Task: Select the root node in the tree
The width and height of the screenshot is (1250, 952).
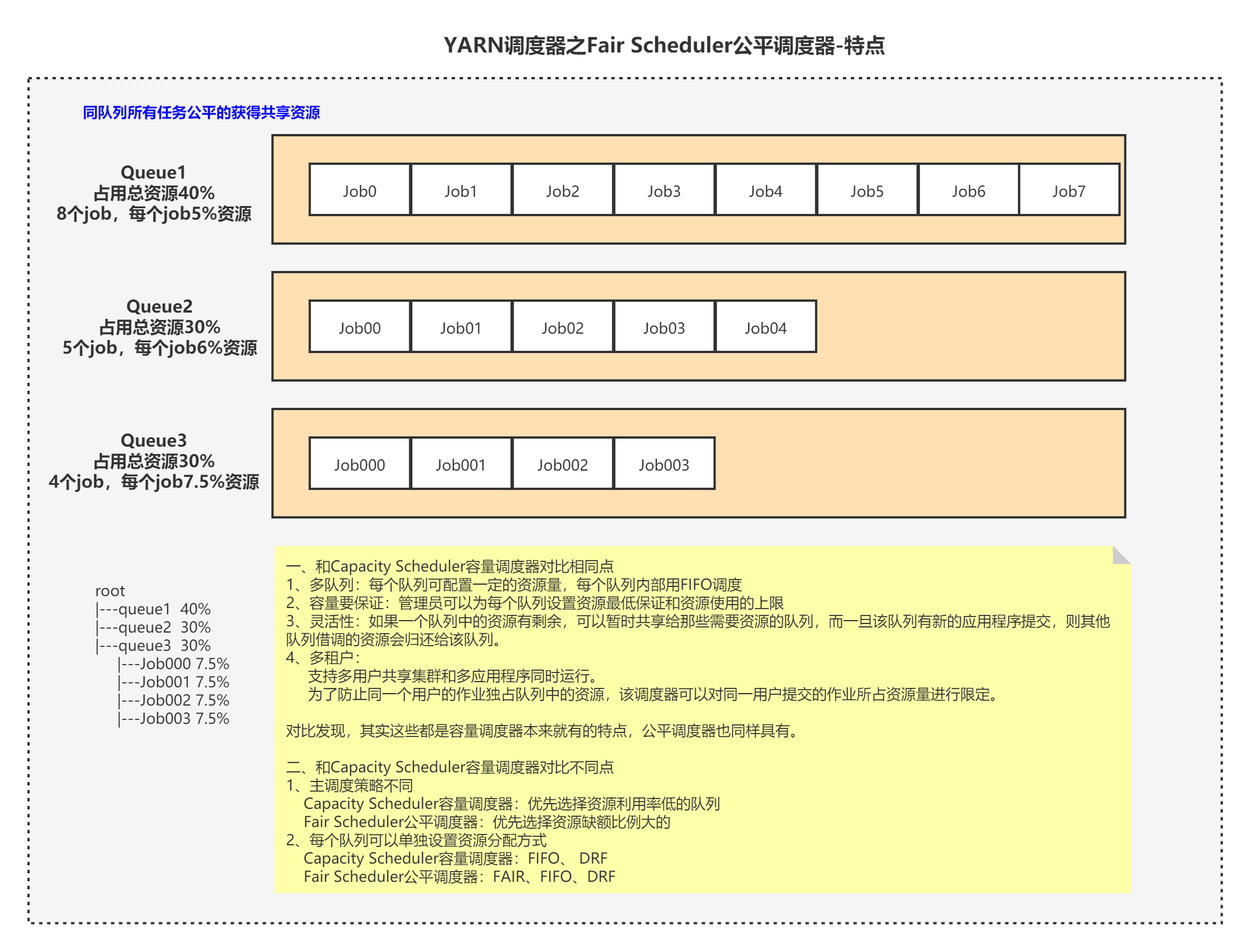Action: pyautogui.click(x=110, y=590)
